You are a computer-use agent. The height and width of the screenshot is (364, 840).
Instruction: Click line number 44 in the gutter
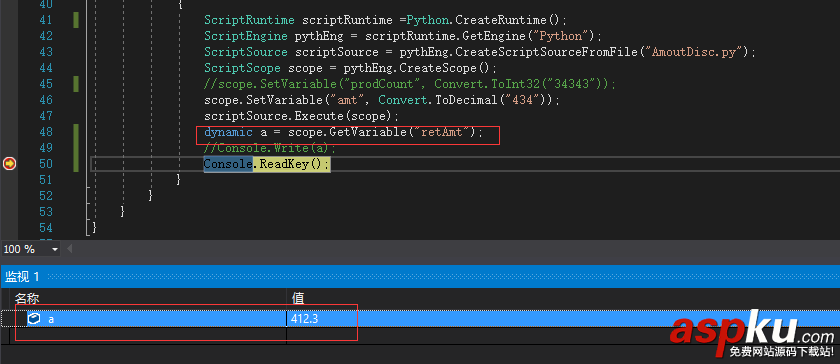click(x=46, y=68)
